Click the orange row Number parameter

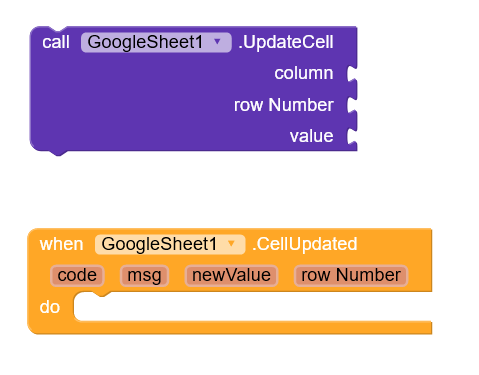(x=351, y=276)
